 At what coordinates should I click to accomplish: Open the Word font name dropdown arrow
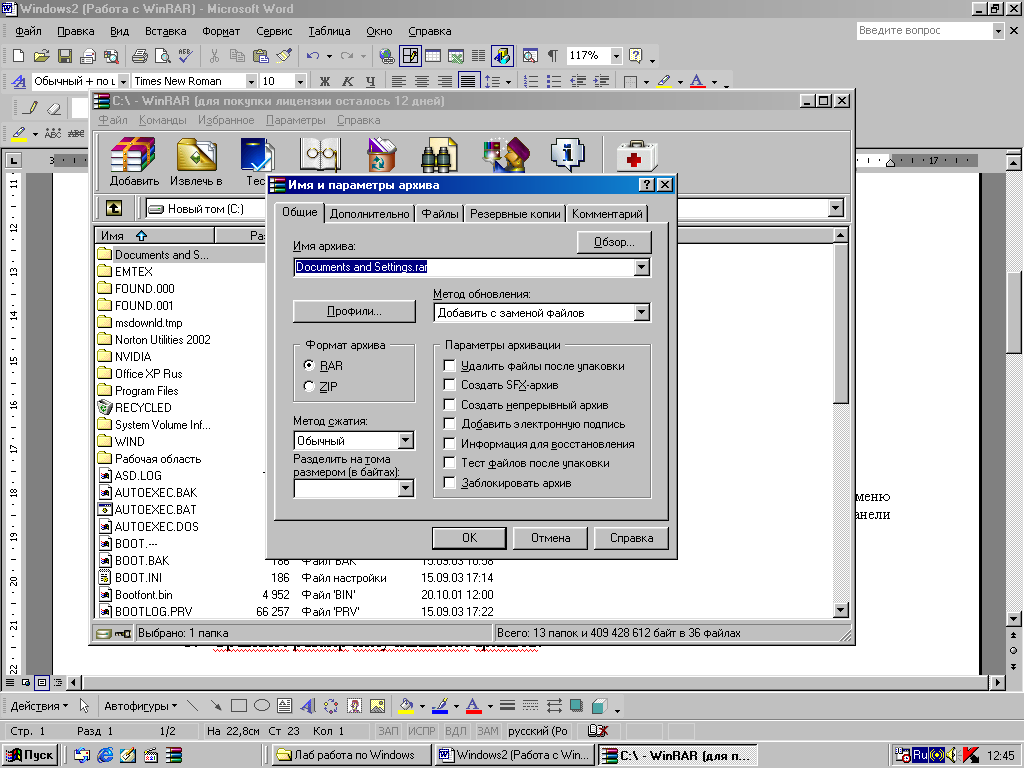(251, 81)
